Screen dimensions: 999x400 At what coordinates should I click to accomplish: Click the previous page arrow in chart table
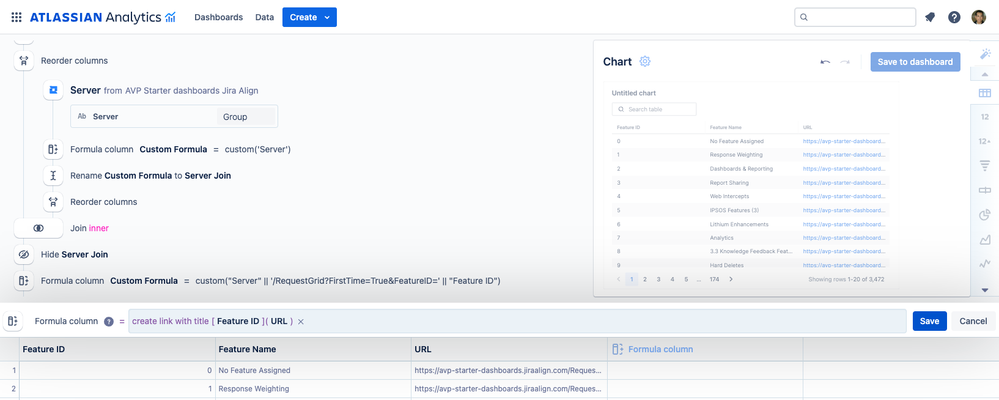(618, 279)
